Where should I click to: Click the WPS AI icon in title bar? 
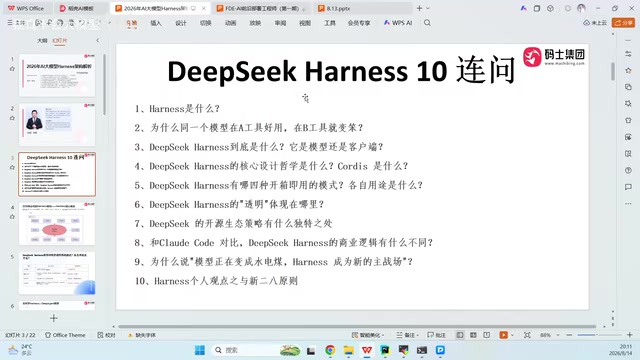tap(523, 8)
